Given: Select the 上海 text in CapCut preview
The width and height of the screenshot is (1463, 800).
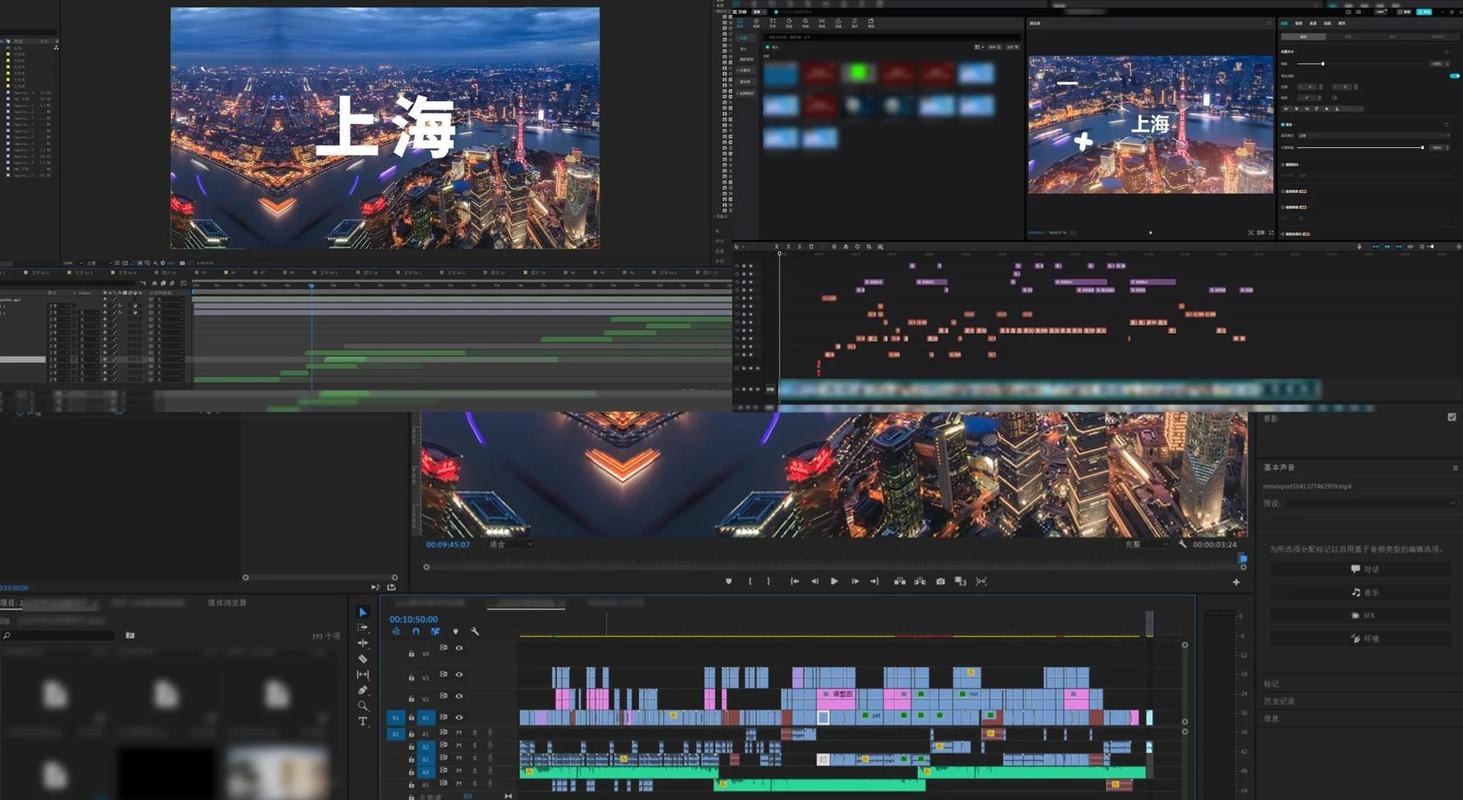Looking at the screenshot, I should [x=1150, y=124].
